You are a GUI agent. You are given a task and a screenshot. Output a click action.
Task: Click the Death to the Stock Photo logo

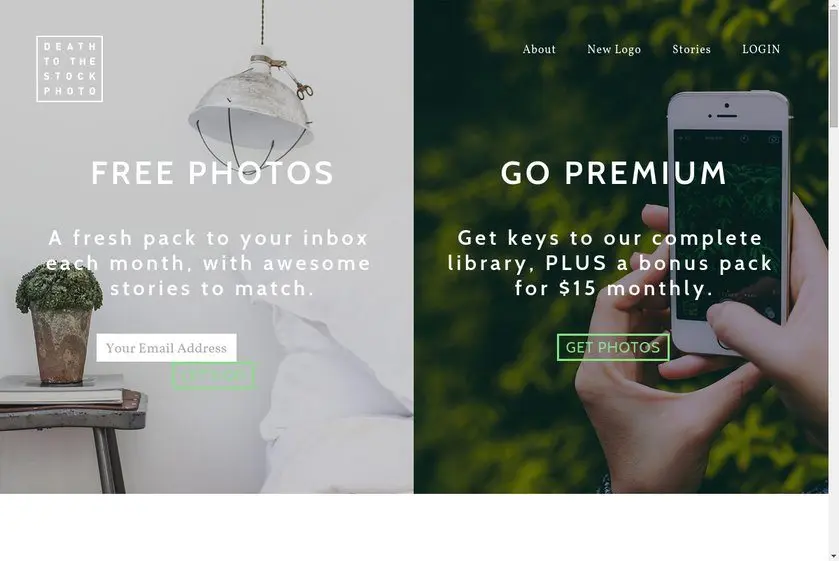click(70, 69)
